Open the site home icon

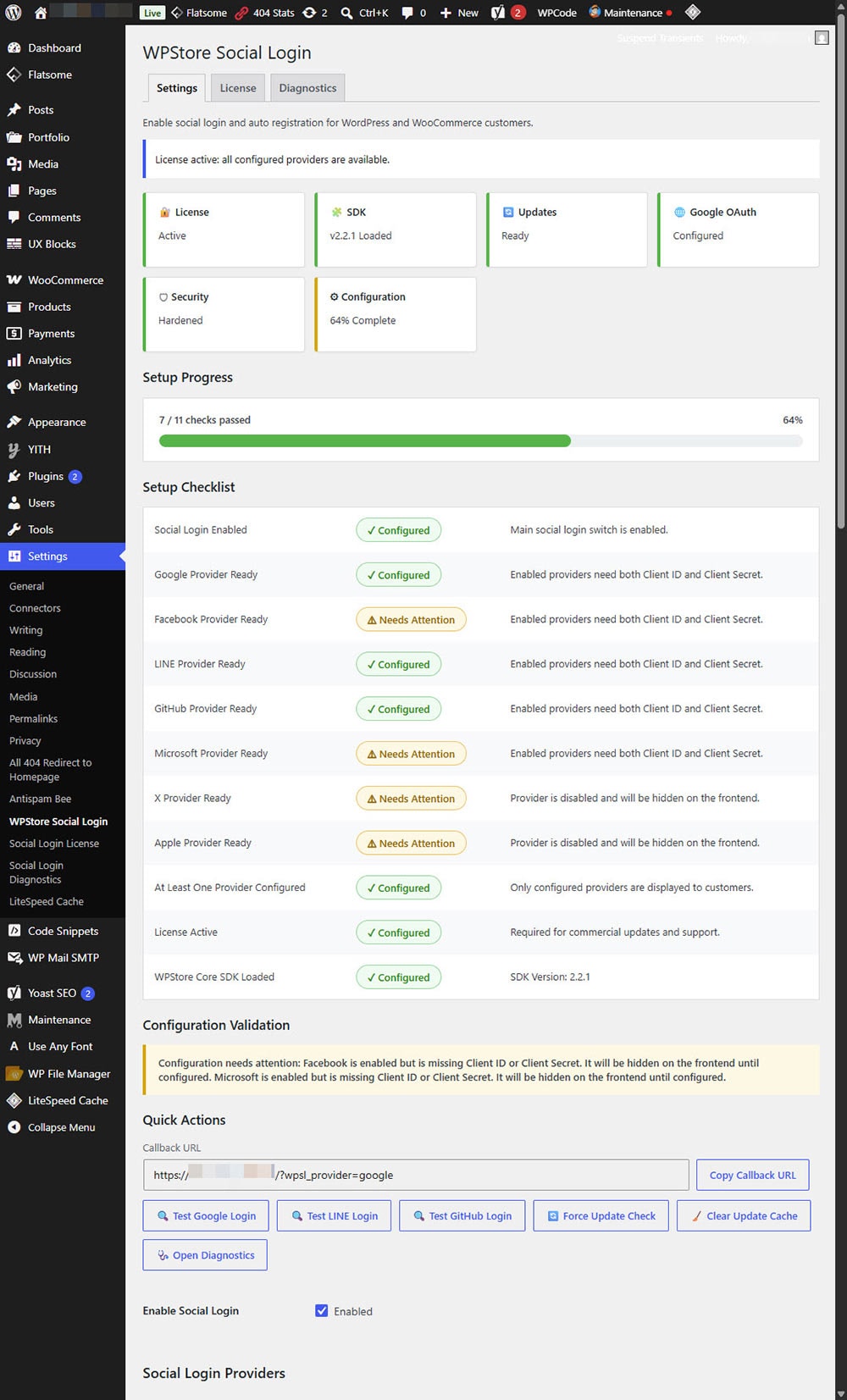click(x=40, y=13)
